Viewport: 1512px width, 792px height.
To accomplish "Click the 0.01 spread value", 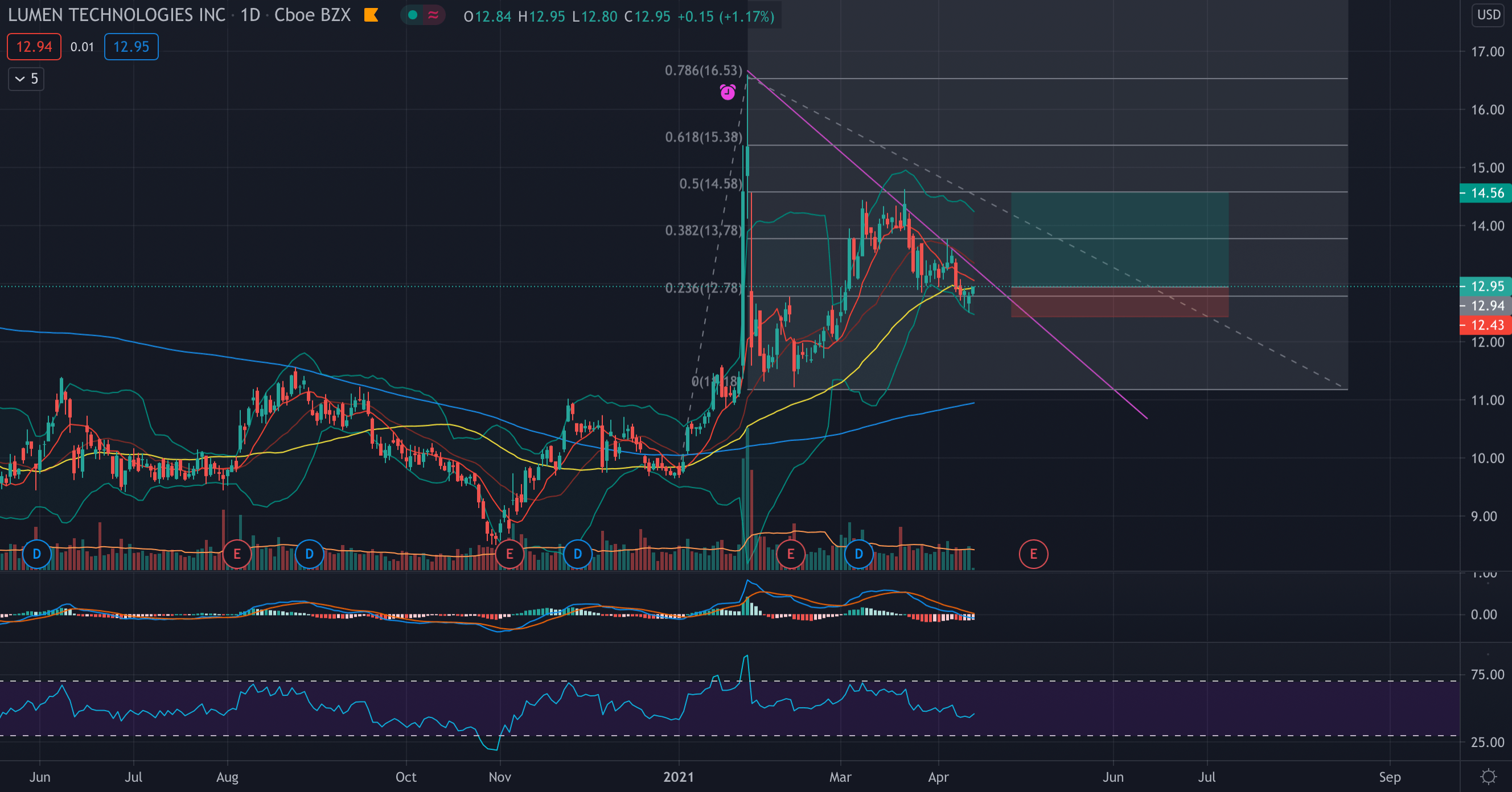I will [x=82, y=47].
